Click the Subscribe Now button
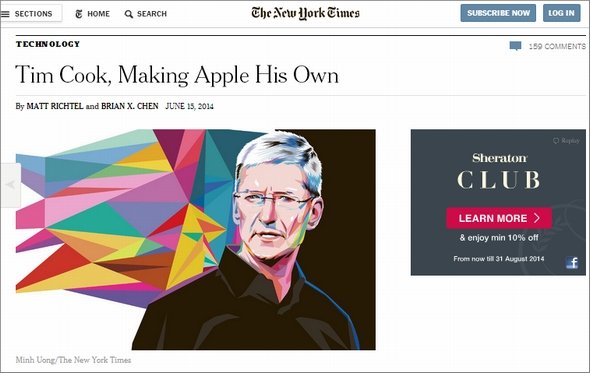This screenshot has height=373, width=590. pos(498,13)
